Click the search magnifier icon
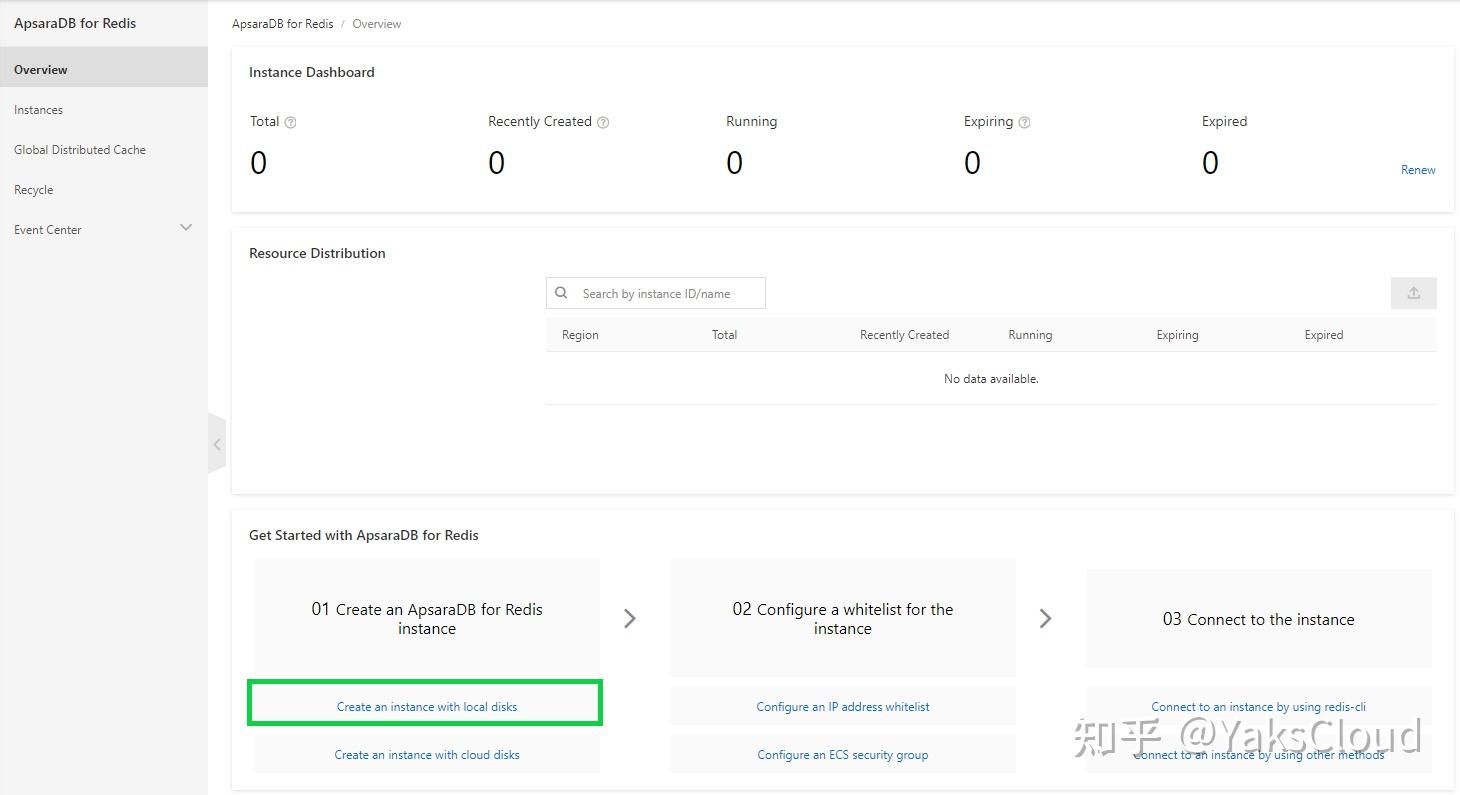This screenshot has width=1460, height=795. pyautogui.click(x=562, y=293)
